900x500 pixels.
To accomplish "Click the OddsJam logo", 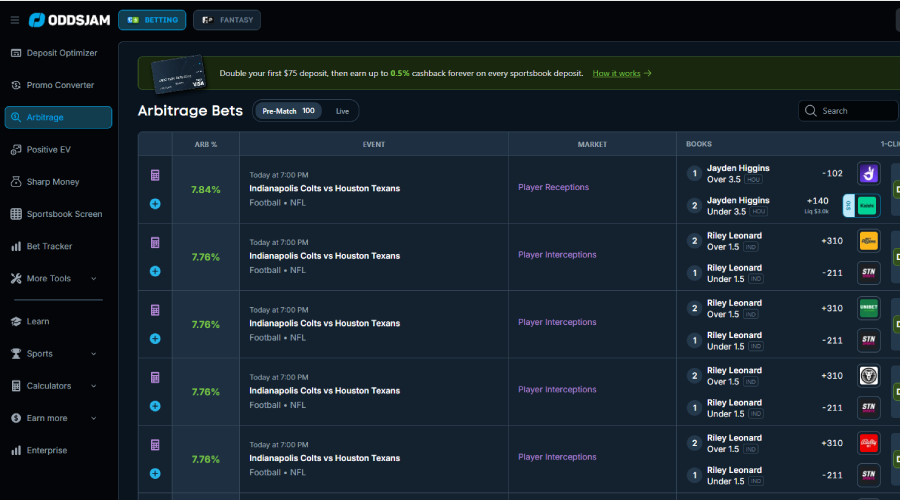I will click(x=69, y=20).
